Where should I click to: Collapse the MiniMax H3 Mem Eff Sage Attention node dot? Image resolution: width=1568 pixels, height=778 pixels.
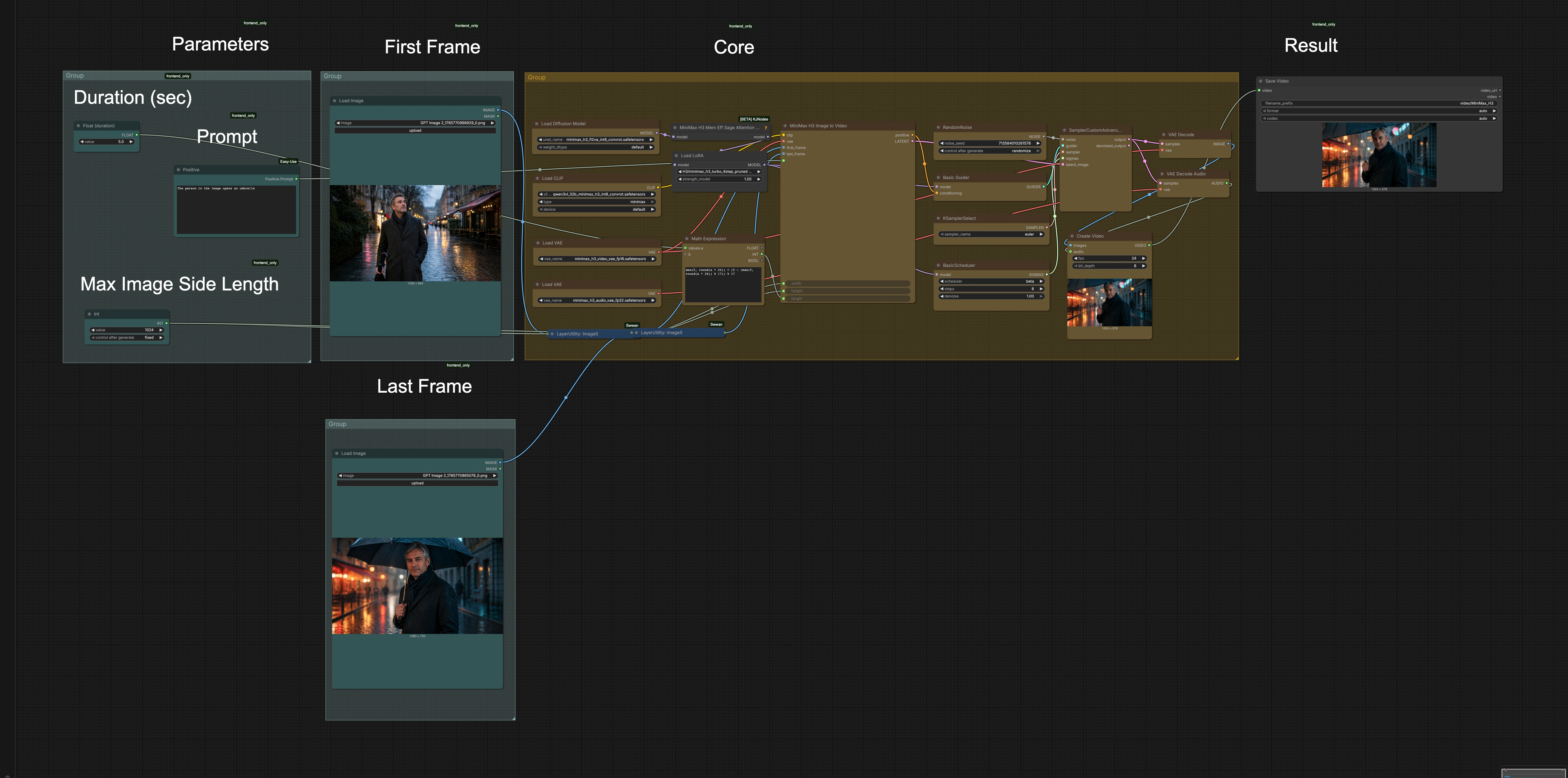click(675, 128)
